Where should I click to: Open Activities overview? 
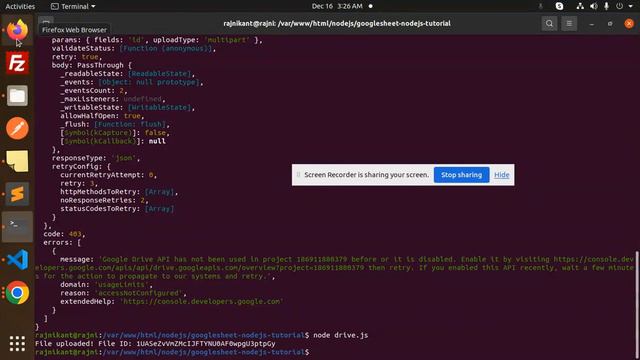point(20,6)
